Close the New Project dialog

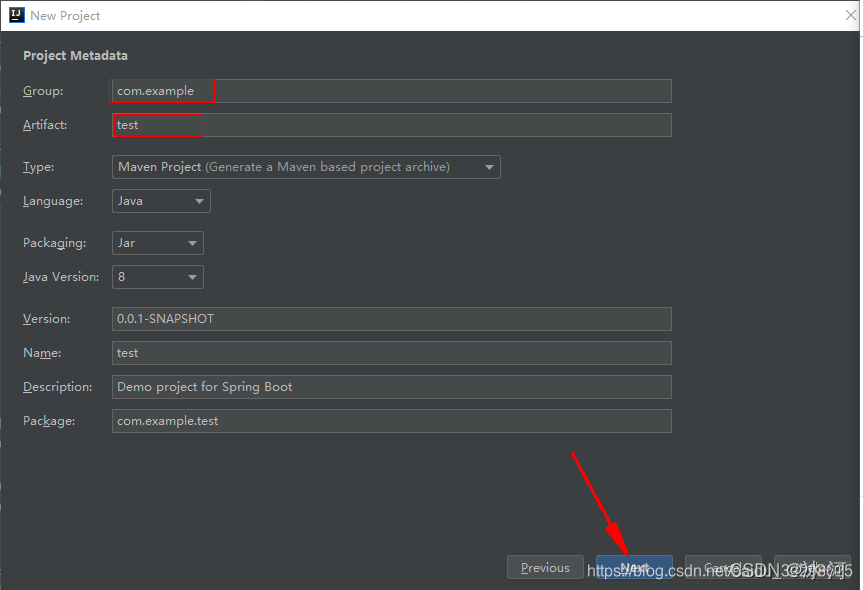[x=851, y=15]
